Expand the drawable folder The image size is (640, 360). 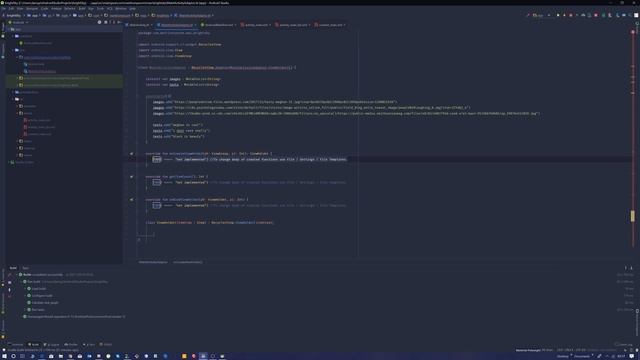17,106
